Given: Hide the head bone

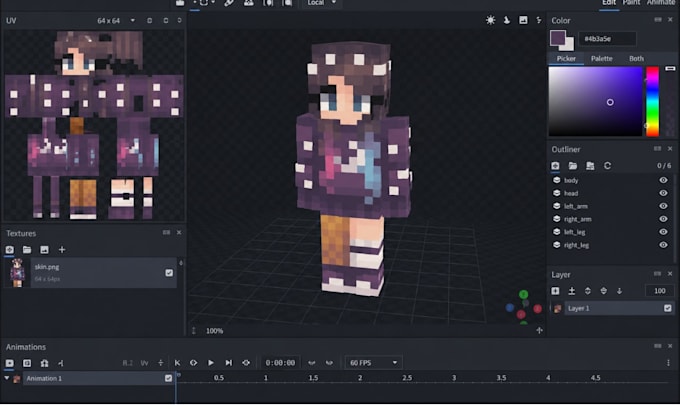Looking at the screenshot, I should (663, 193).
